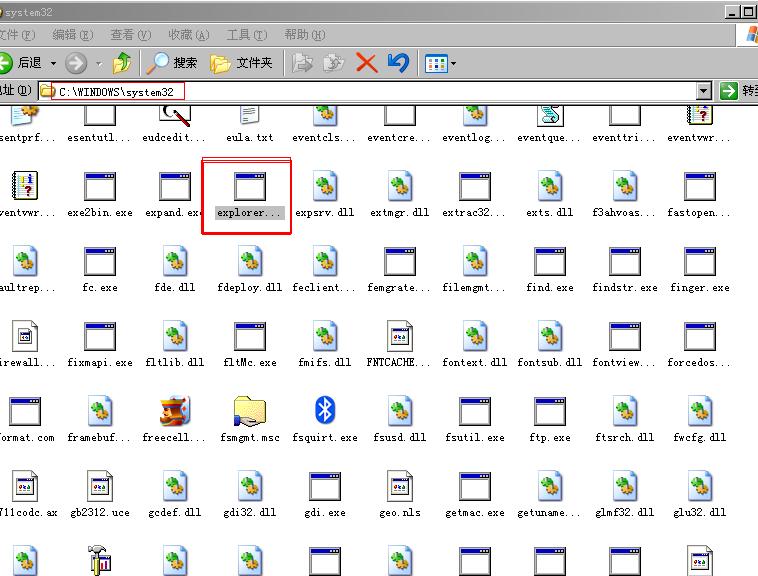Select the findstr.exe file icon
This screenshot has width=758, height=576.
(625, 261)
